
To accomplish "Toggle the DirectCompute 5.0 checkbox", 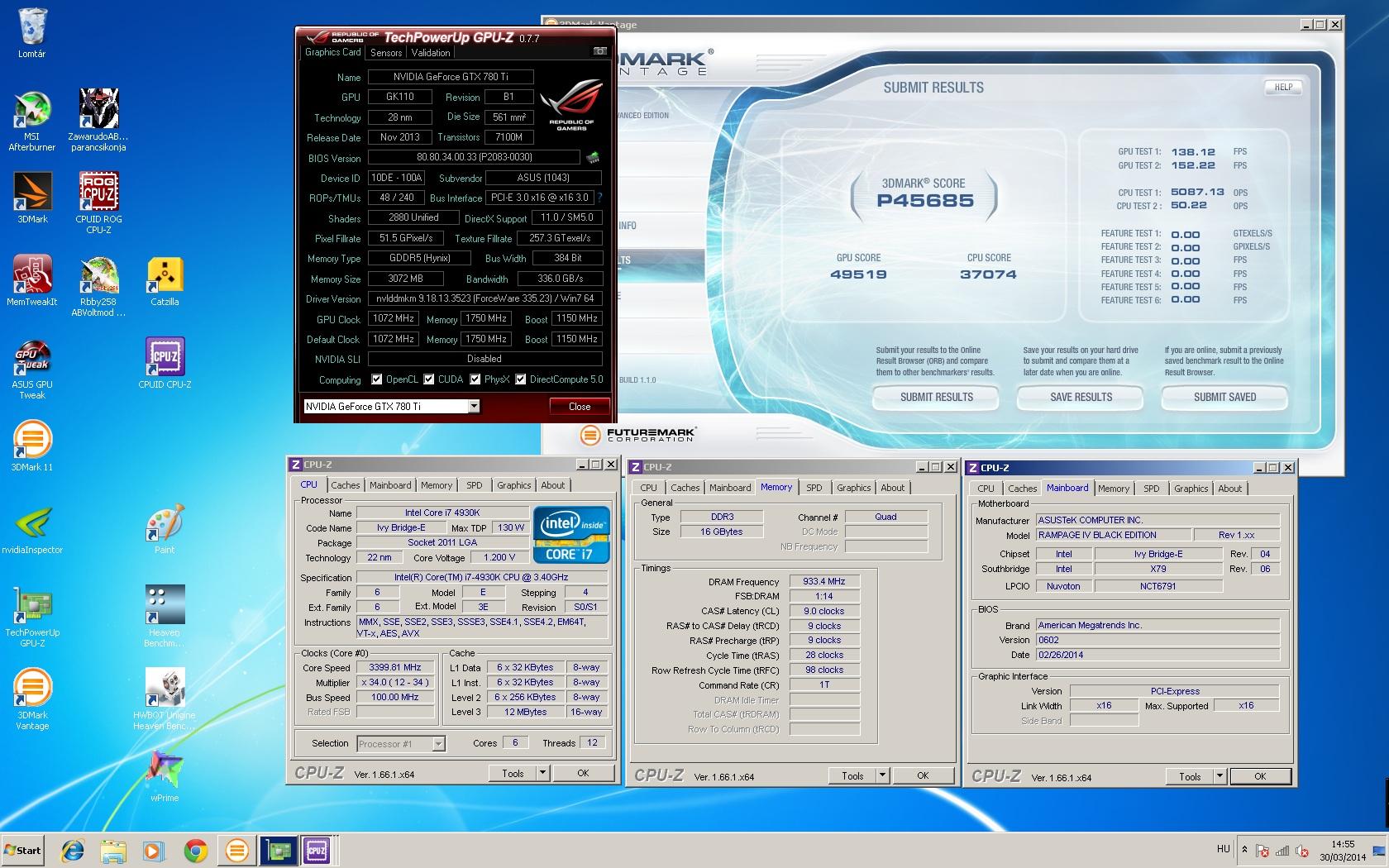I will 520,379.
